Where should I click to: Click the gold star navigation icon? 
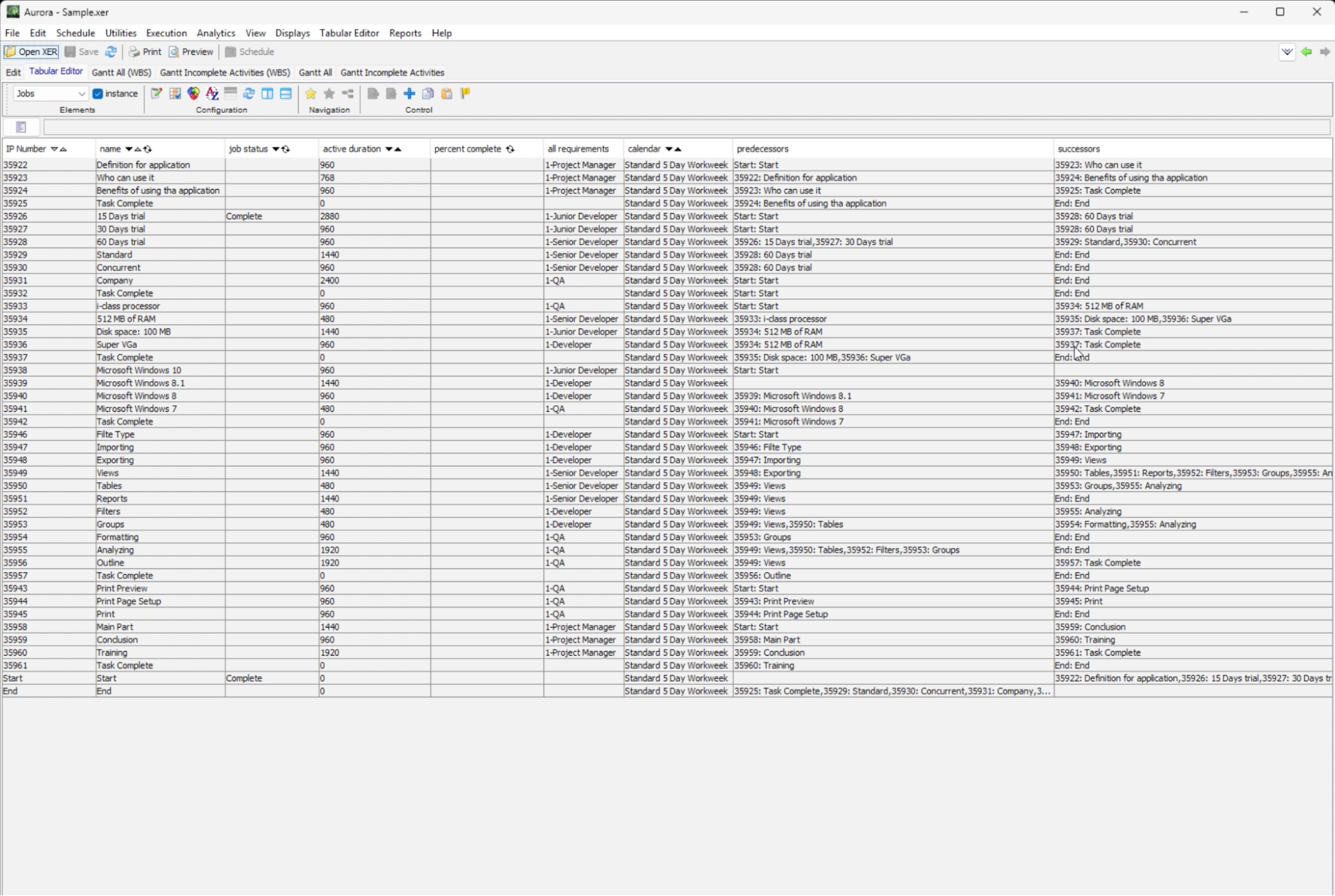(311, 93)
